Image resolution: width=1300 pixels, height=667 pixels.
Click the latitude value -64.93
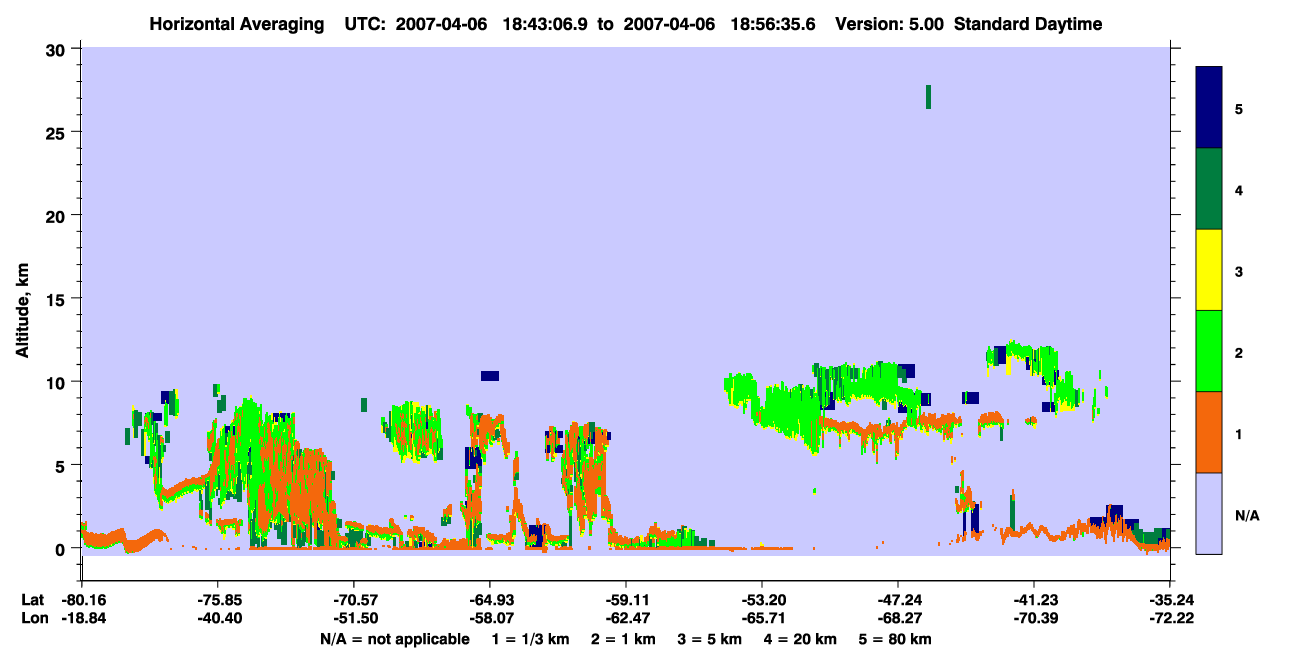(490, 600)
